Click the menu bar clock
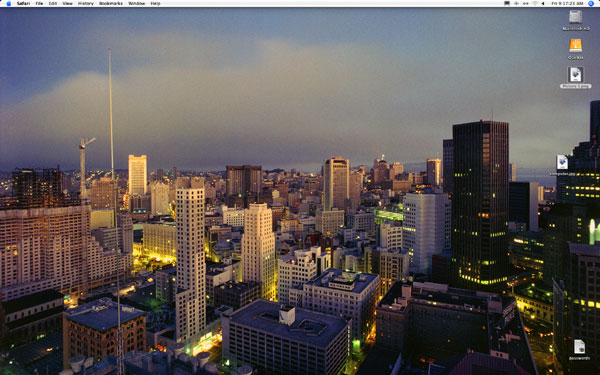 pos(567,3)
